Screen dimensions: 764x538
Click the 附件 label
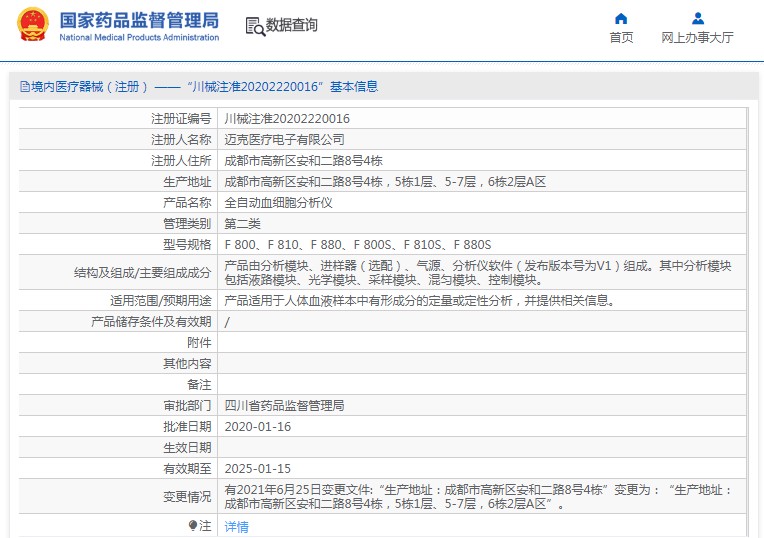click(199, 343)
